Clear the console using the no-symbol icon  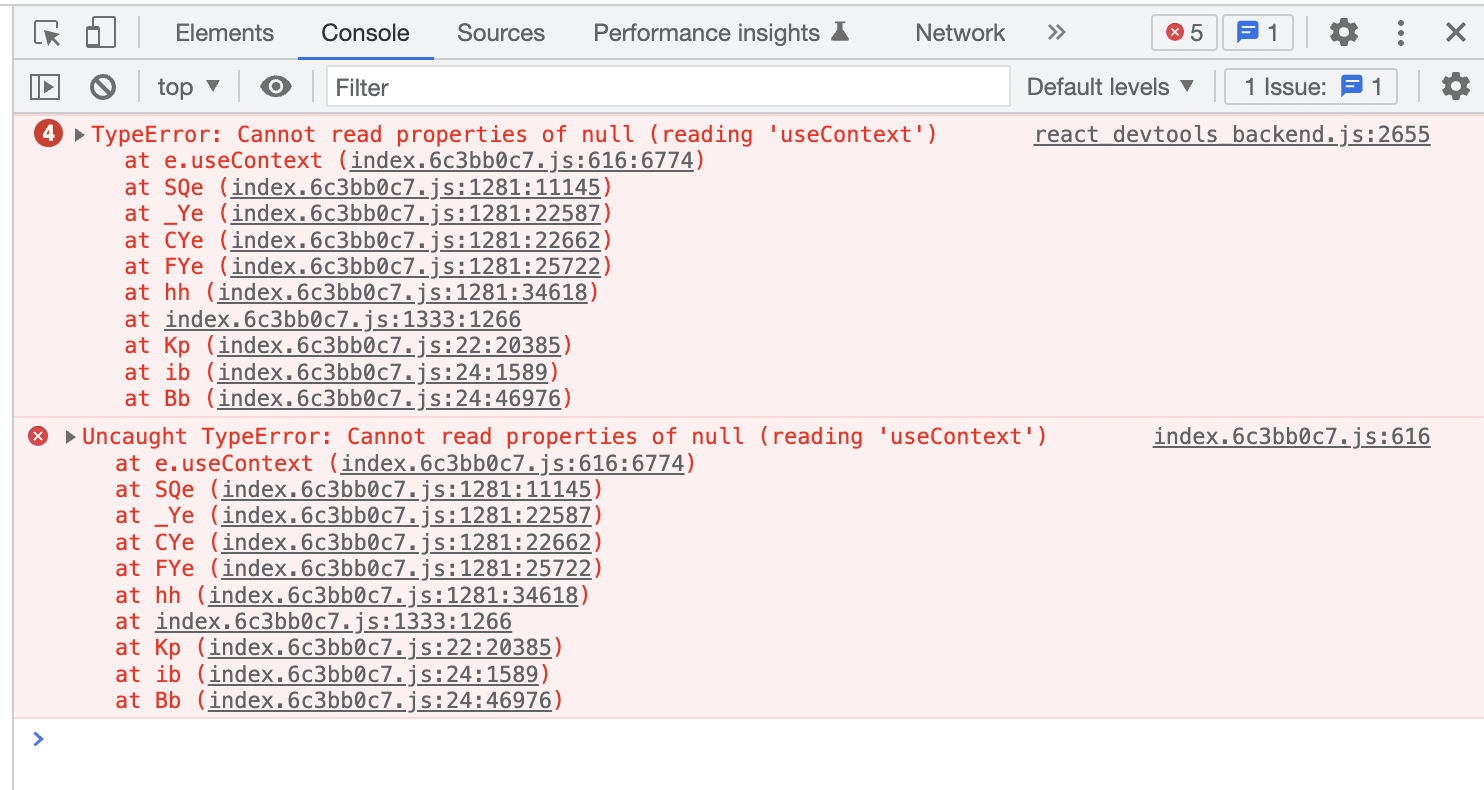102,87
